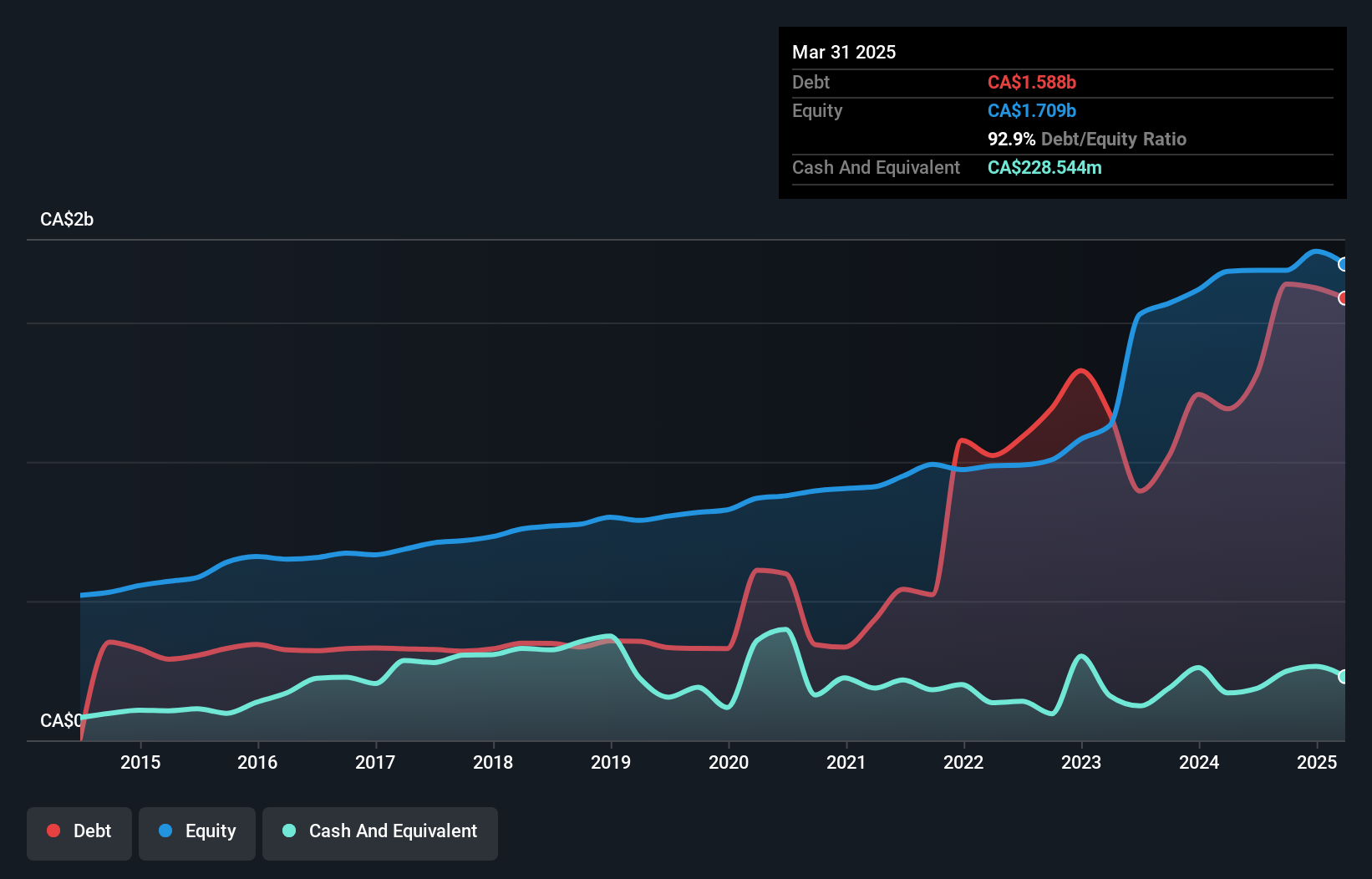This screenshot has height=879, width=1372.
Task: Toggle the Equity series legend button
Action: point(197,833)
